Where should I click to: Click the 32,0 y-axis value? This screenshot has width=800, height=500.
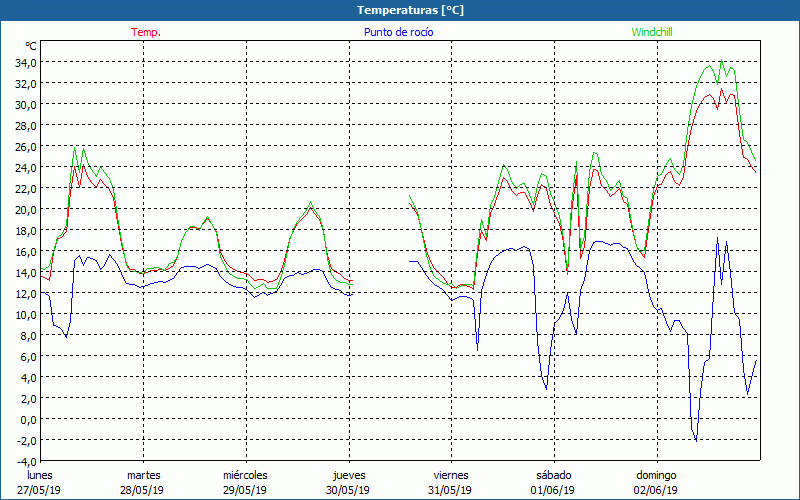coord(27,84)
